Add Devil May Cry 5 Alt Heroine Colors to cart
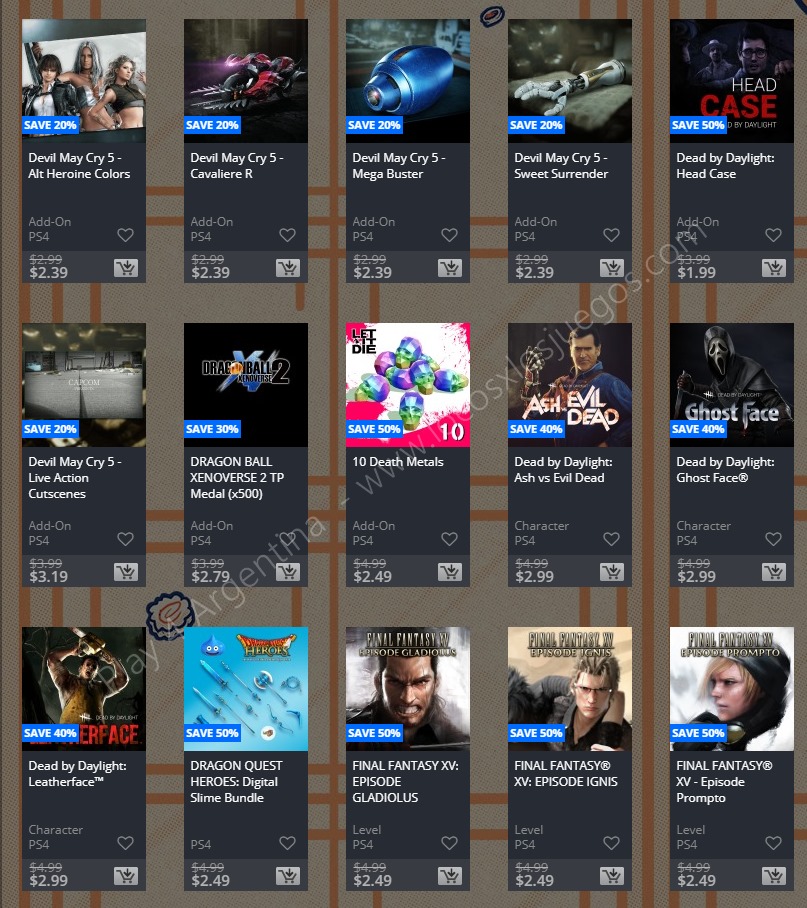Screen dimensions: 807x908 pos(126,268)
